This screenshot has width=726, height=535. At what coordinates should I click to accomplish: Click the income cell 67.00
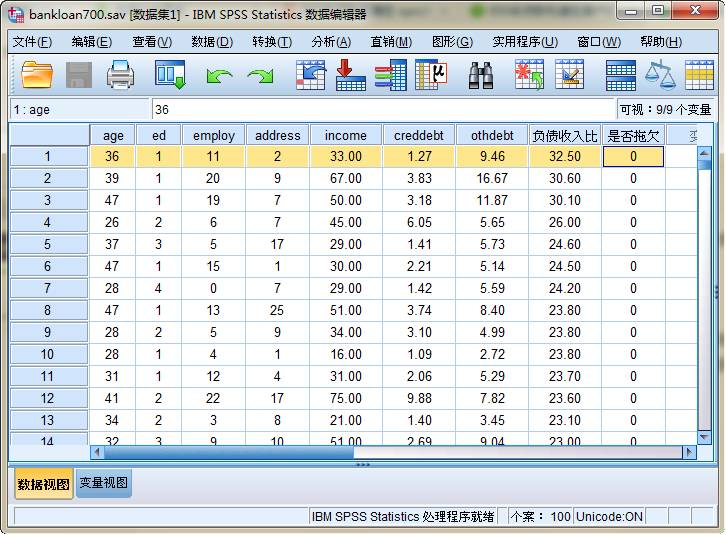(346, 178)
